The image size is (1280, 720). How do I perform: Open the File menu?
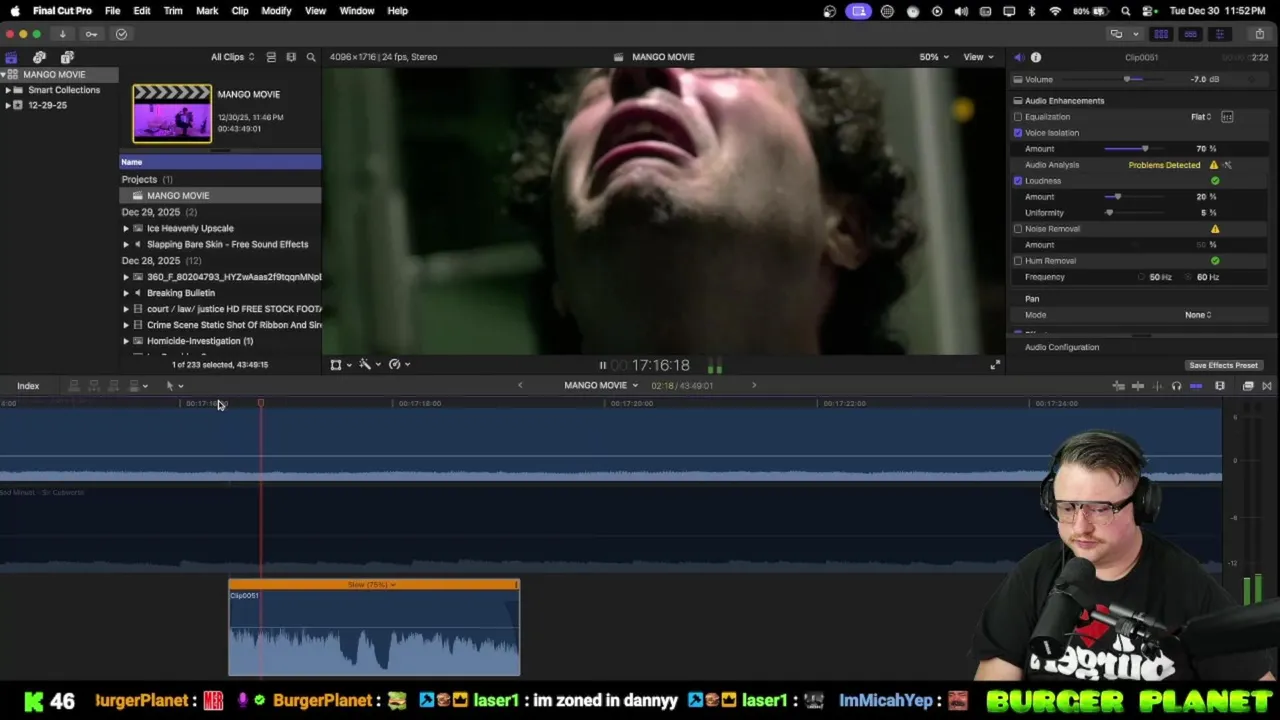[112, 11]
